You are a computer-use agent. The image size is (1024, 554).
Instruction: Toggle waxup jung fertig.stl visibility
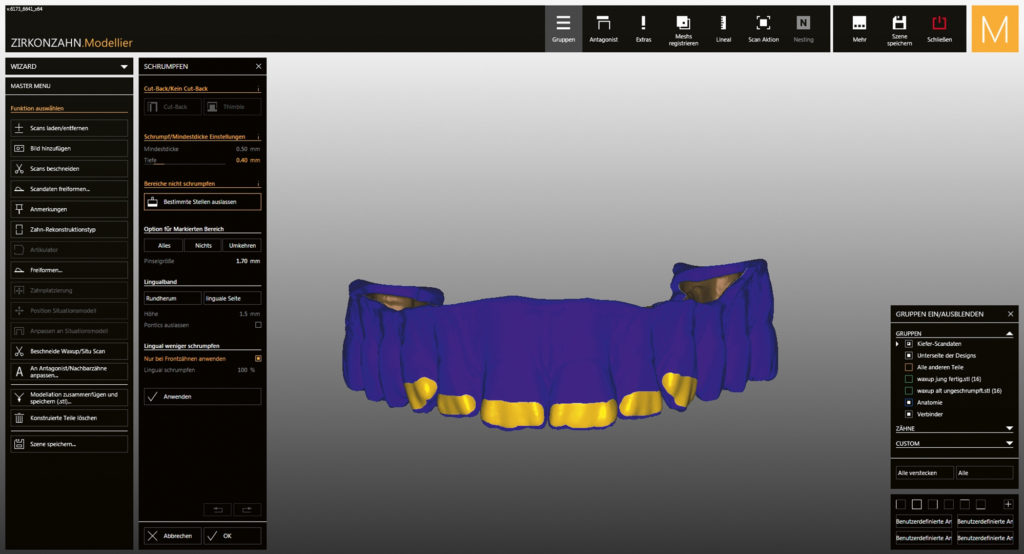(908, 379)
